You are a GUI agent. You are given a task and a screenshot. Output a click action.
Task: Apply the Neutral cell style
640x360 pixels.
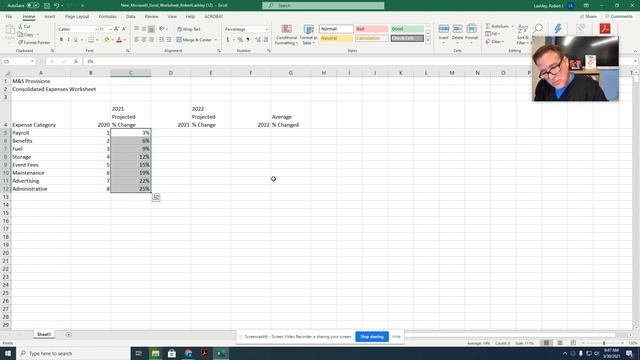336,38
